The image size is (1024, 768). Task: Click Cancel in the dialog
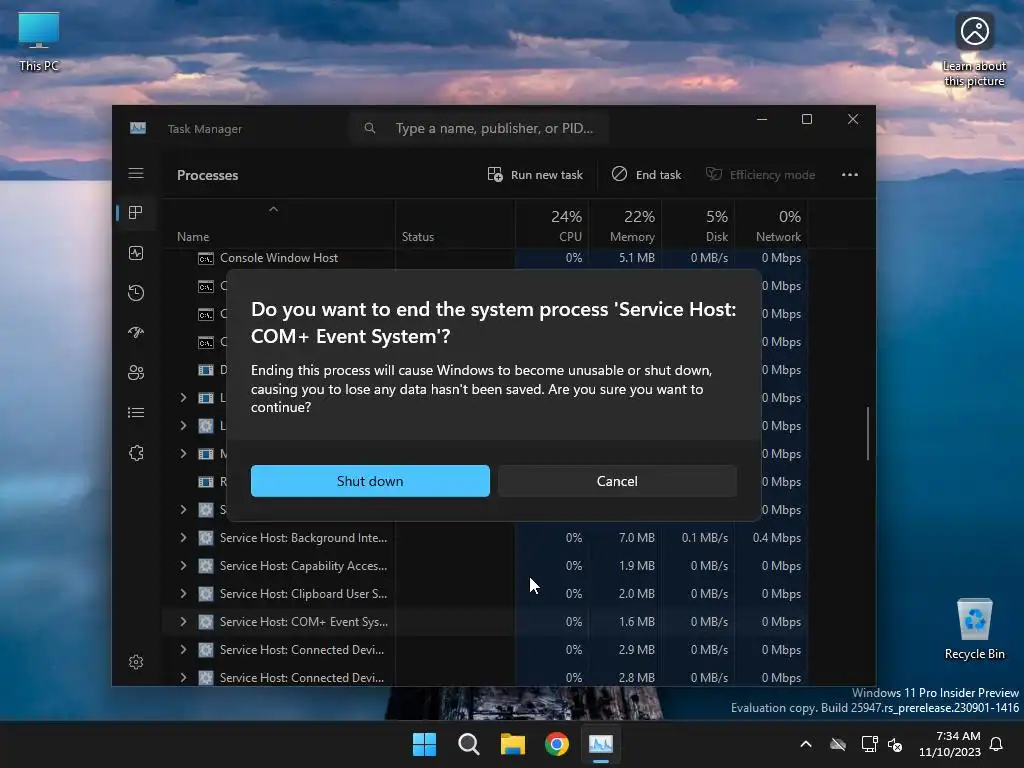[x=617, y=481]
